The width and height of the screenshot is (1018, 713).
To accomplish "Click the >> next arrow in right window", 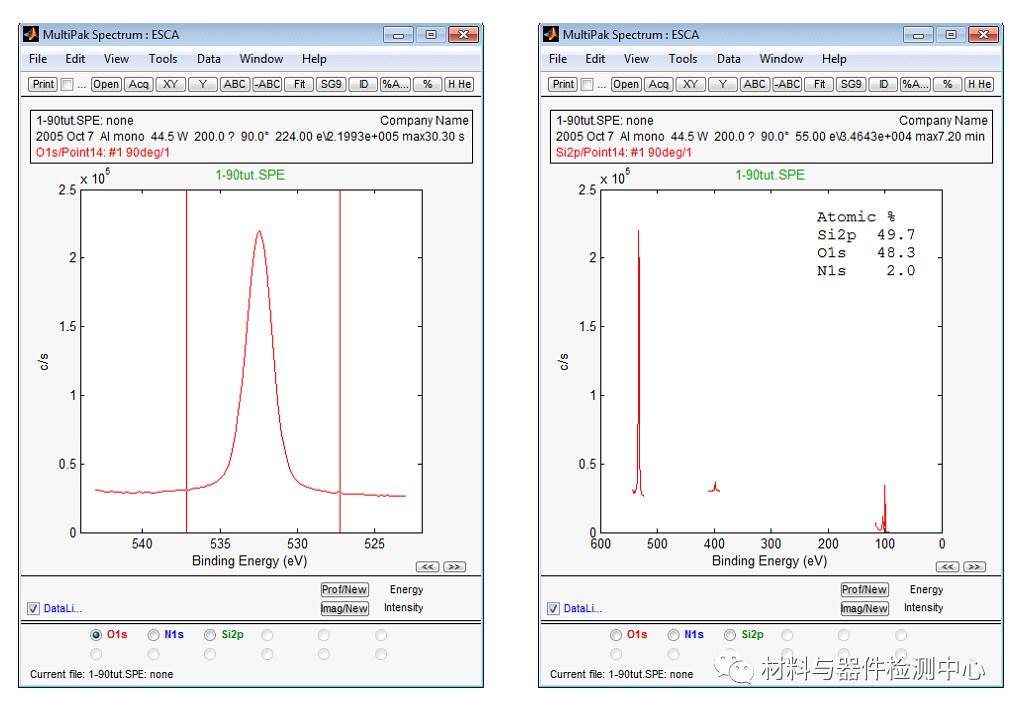I will (975, 567).
